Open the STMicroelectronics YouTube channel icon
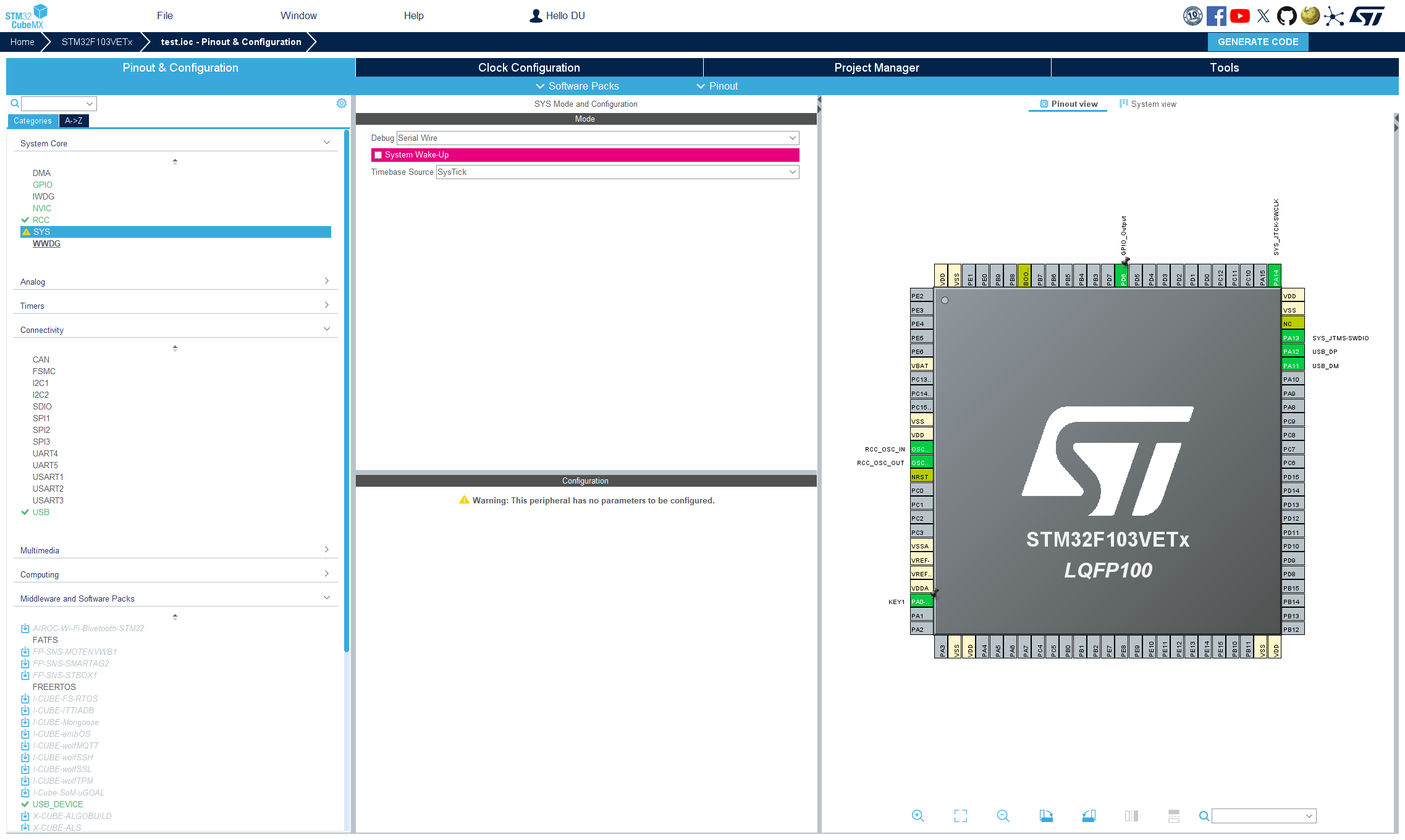The image size is (1405, 840). (1239, 15)
